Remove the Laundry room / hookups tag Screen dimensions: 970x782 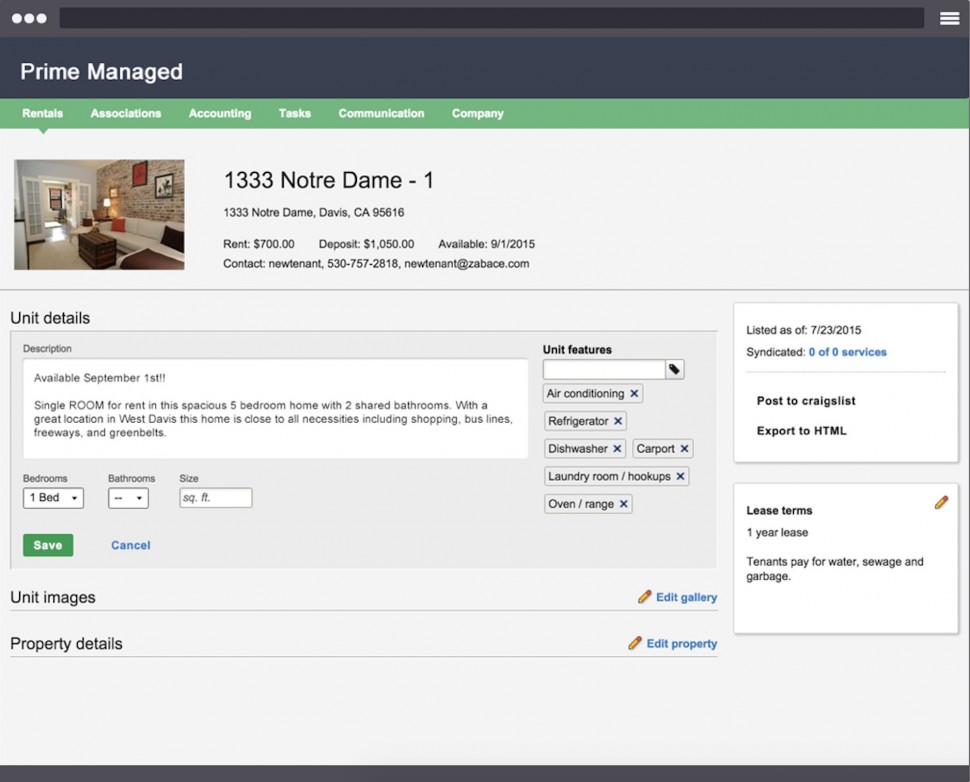680,477
